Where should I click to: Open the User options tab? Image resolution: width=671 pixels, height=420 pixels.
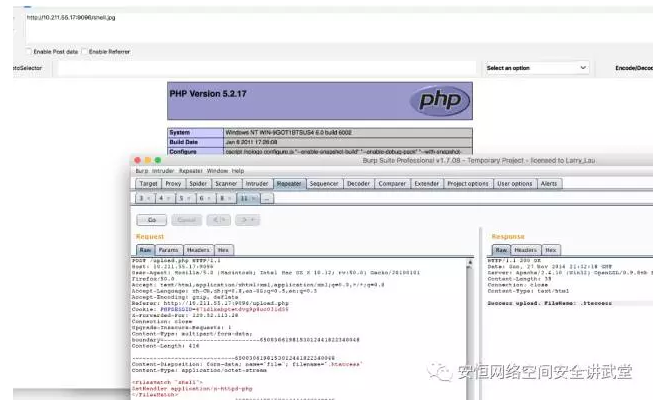(x=515, y=184)
